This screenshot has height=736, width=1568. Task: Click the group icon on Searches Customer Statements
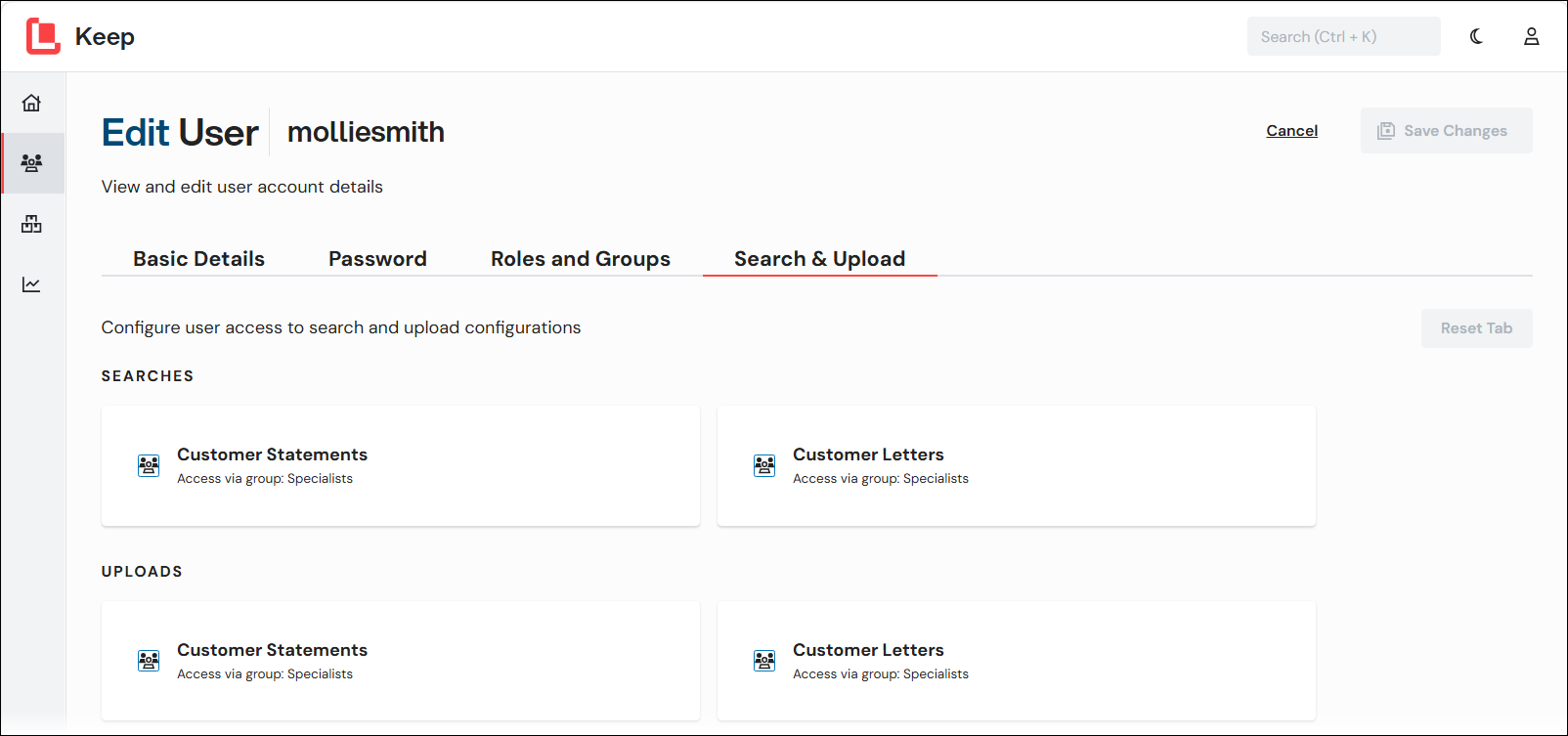tap(149, 465)
